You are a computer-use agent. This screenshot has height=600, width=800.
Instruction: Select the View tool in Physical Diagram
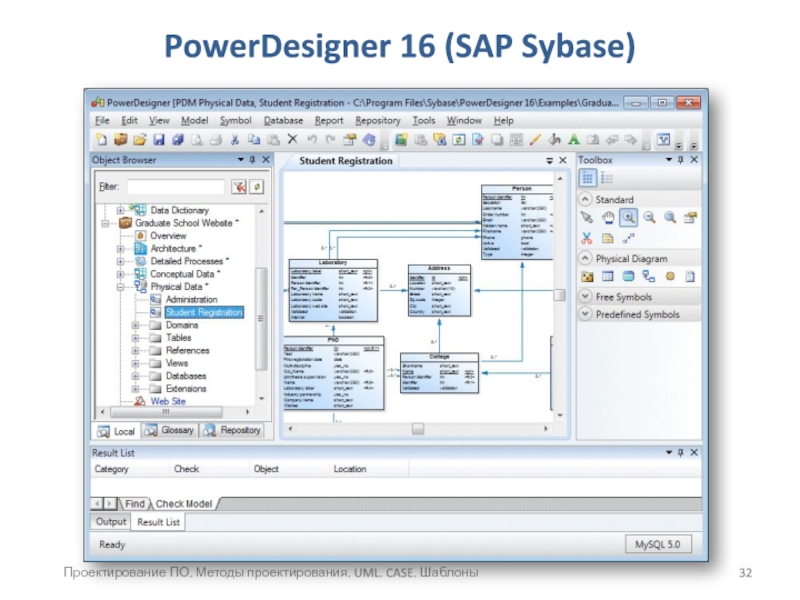(x=629, y=276)
